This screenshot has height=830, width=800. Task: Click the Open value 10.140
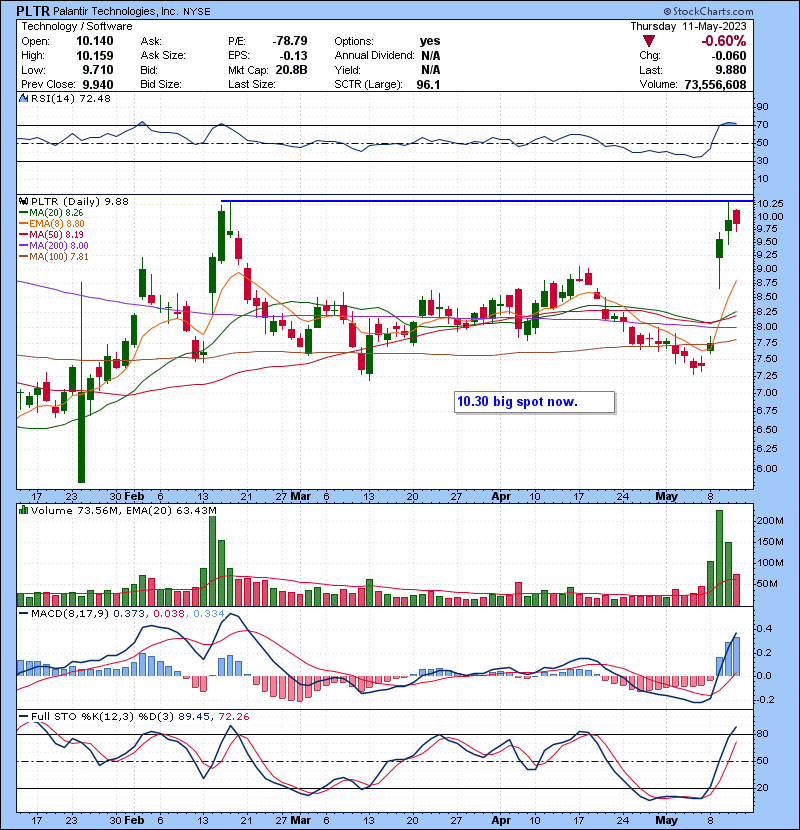(x=95, y=41)
